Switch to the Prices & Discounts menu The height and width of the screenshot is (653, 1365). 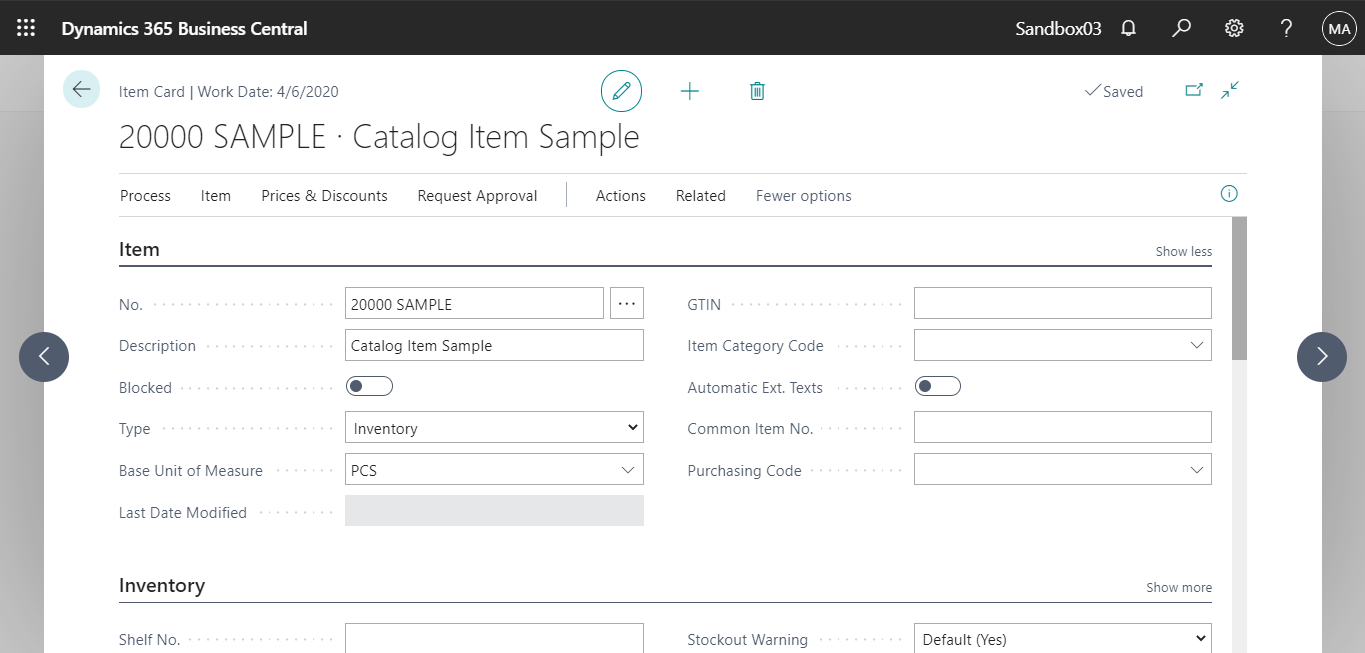[324, 195]
